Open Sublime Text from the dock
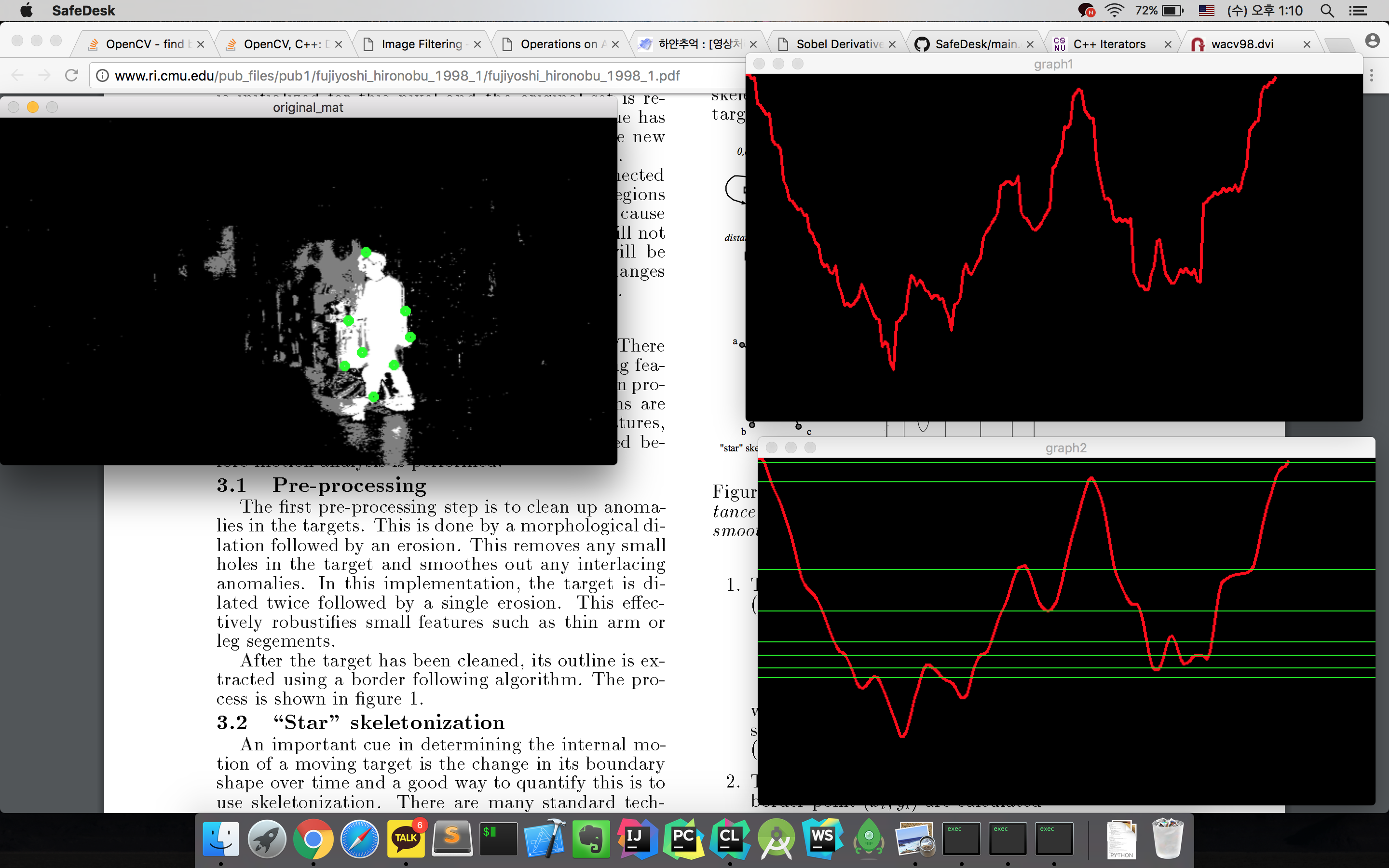Viewport: 1389px width, 868px height. 452,839
